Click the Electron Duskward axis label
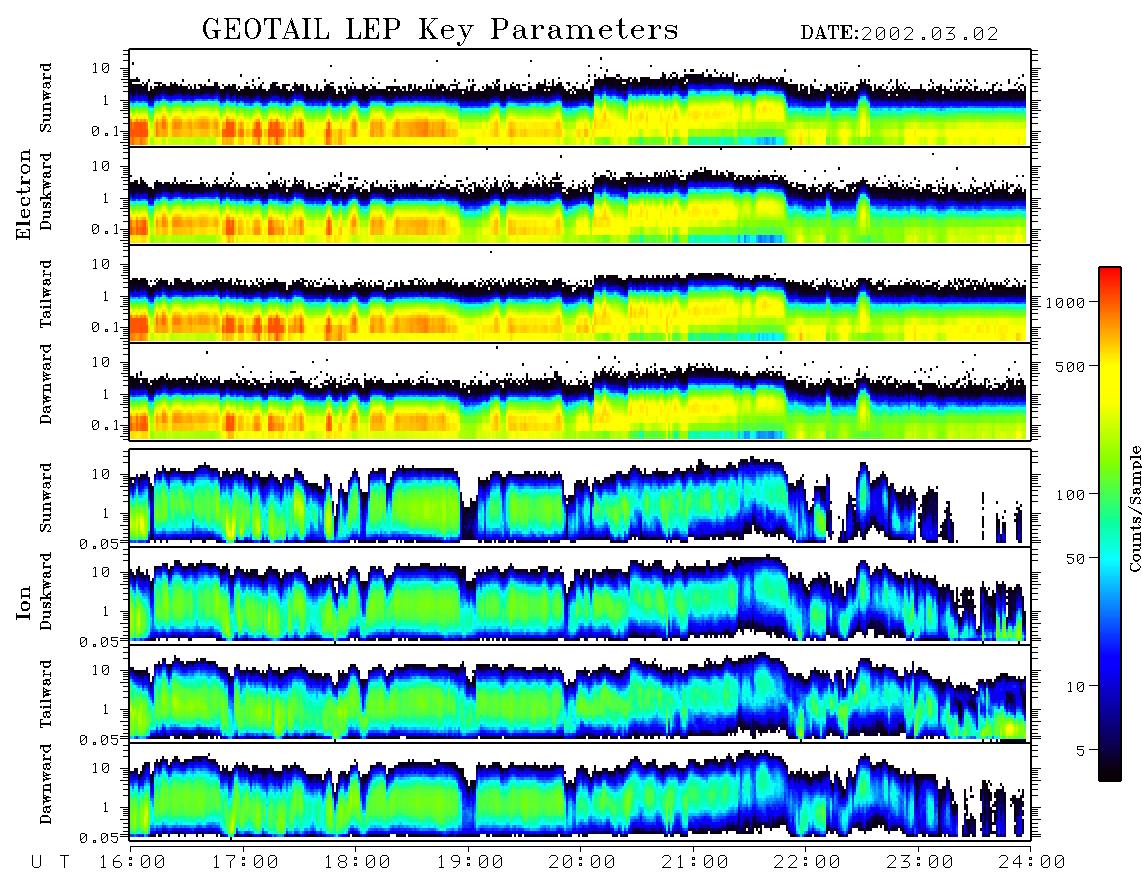The image size is (1142, 880). (46, 191)
